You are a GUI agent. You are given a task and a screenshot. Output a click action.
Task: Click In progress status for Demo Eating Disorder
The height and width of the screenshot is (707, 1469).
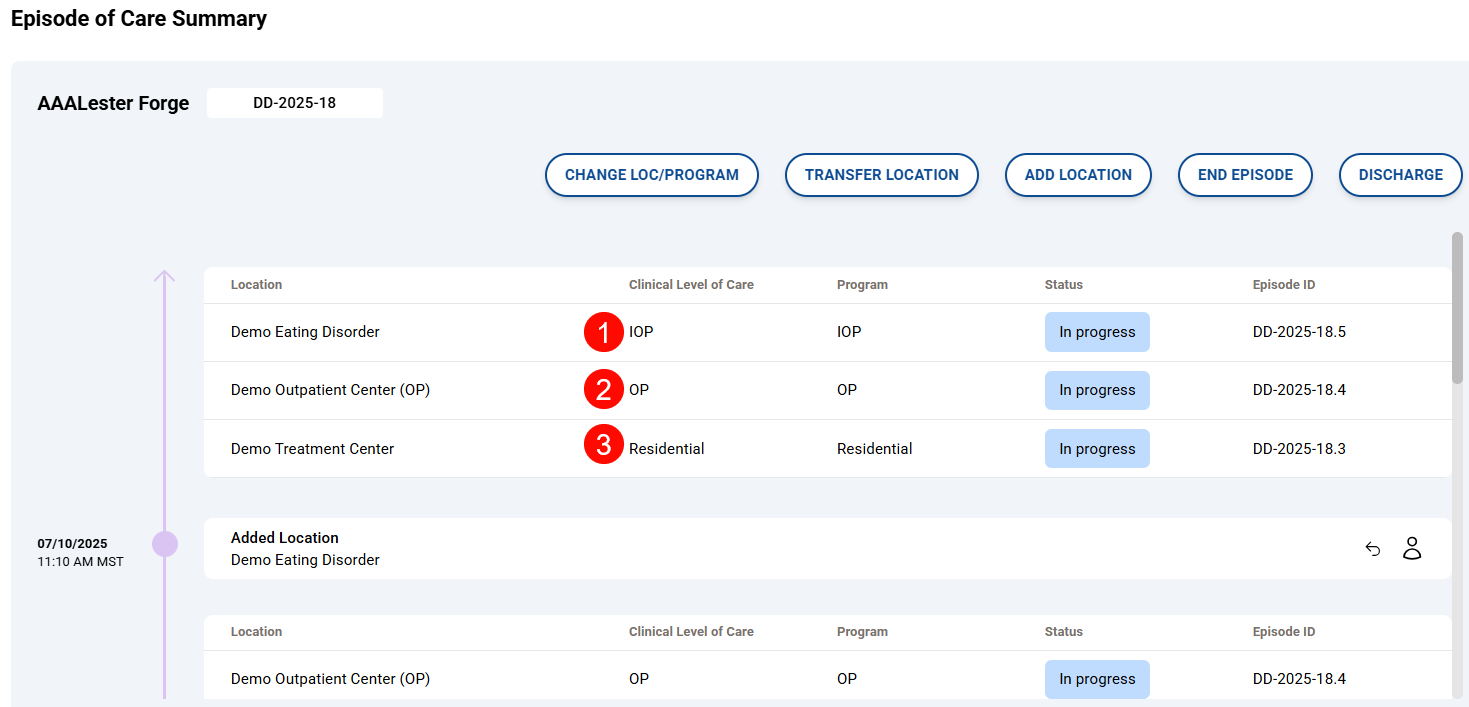click(x=1097, y=332)
